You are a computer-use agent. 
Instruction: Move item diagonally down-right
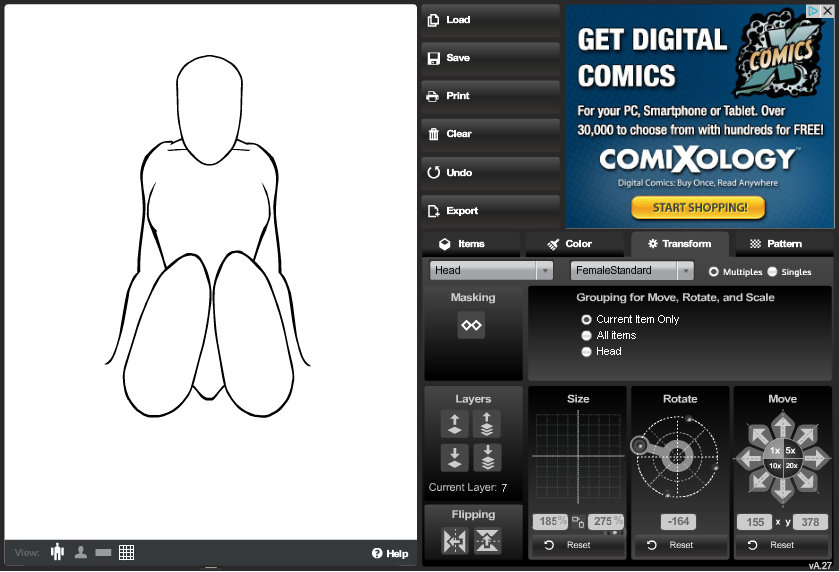pos(806,481)
